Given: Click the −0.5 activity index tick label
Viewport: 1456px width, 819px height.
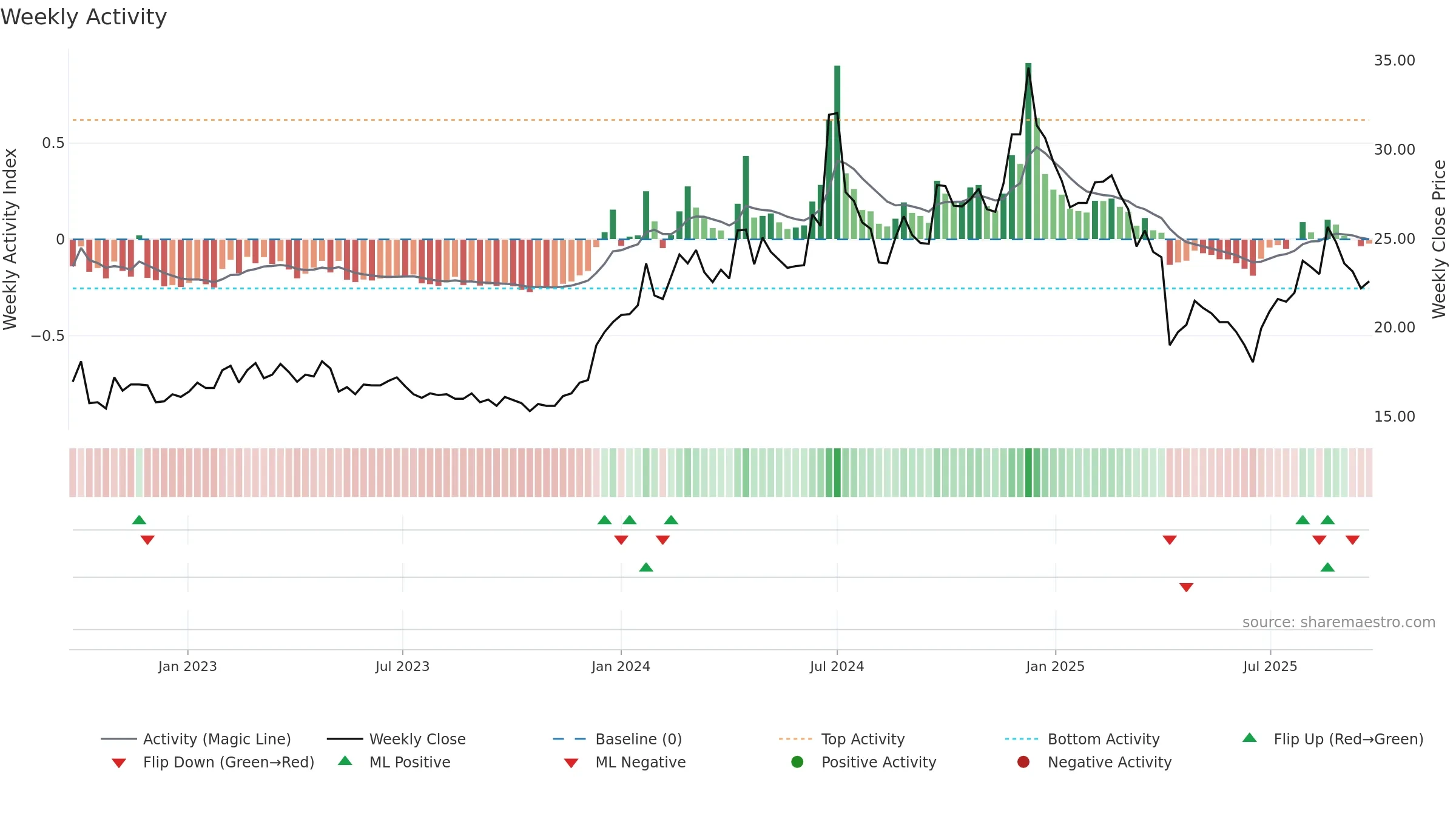Looking at the screenshot, I should tap(47, 335).
